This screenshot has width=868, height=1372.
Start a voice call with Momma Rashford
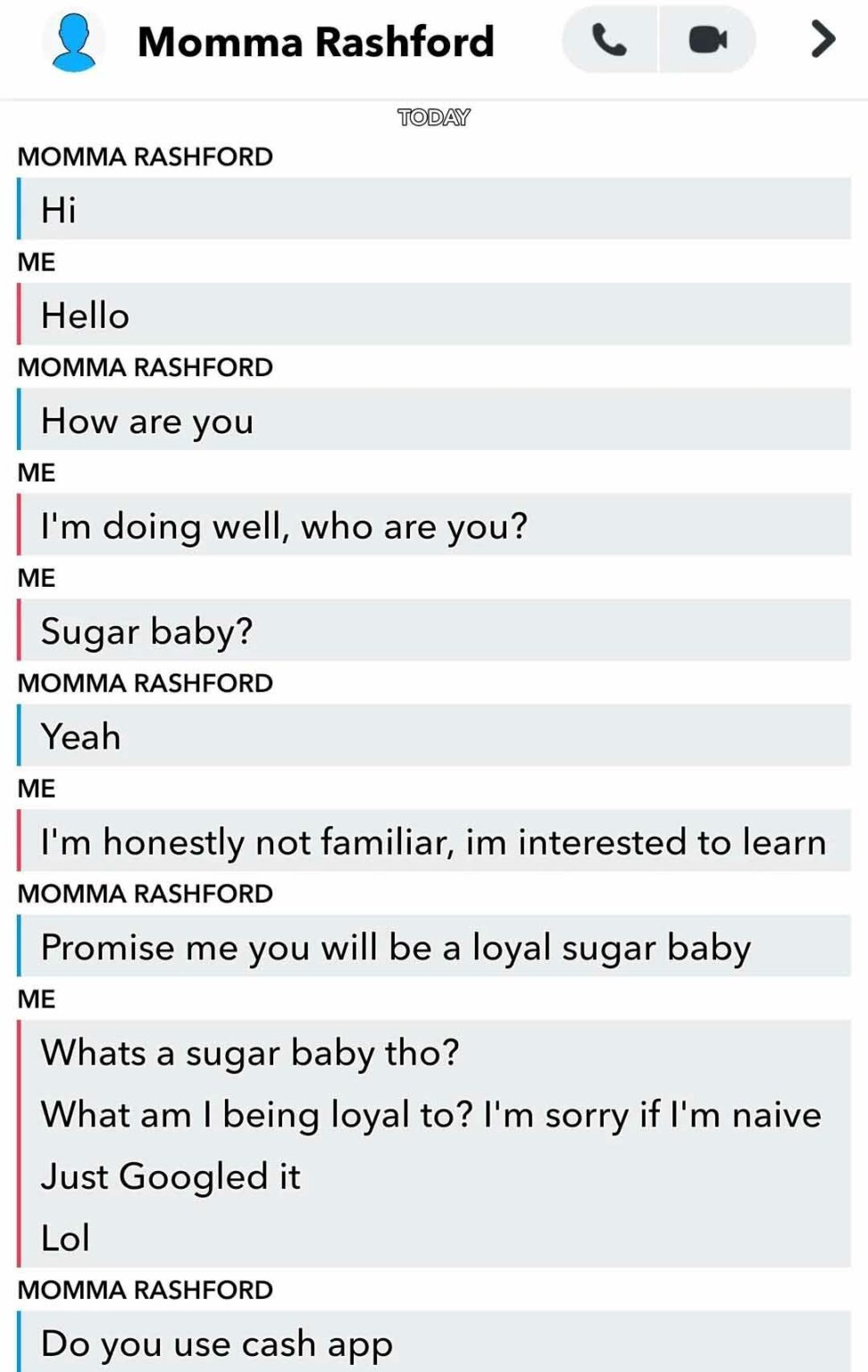coord(610,40)
